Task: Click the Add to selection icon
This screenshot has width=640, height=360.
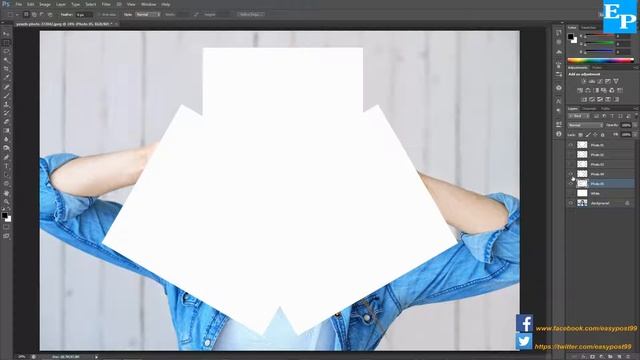Action: [x=34, y=14]
